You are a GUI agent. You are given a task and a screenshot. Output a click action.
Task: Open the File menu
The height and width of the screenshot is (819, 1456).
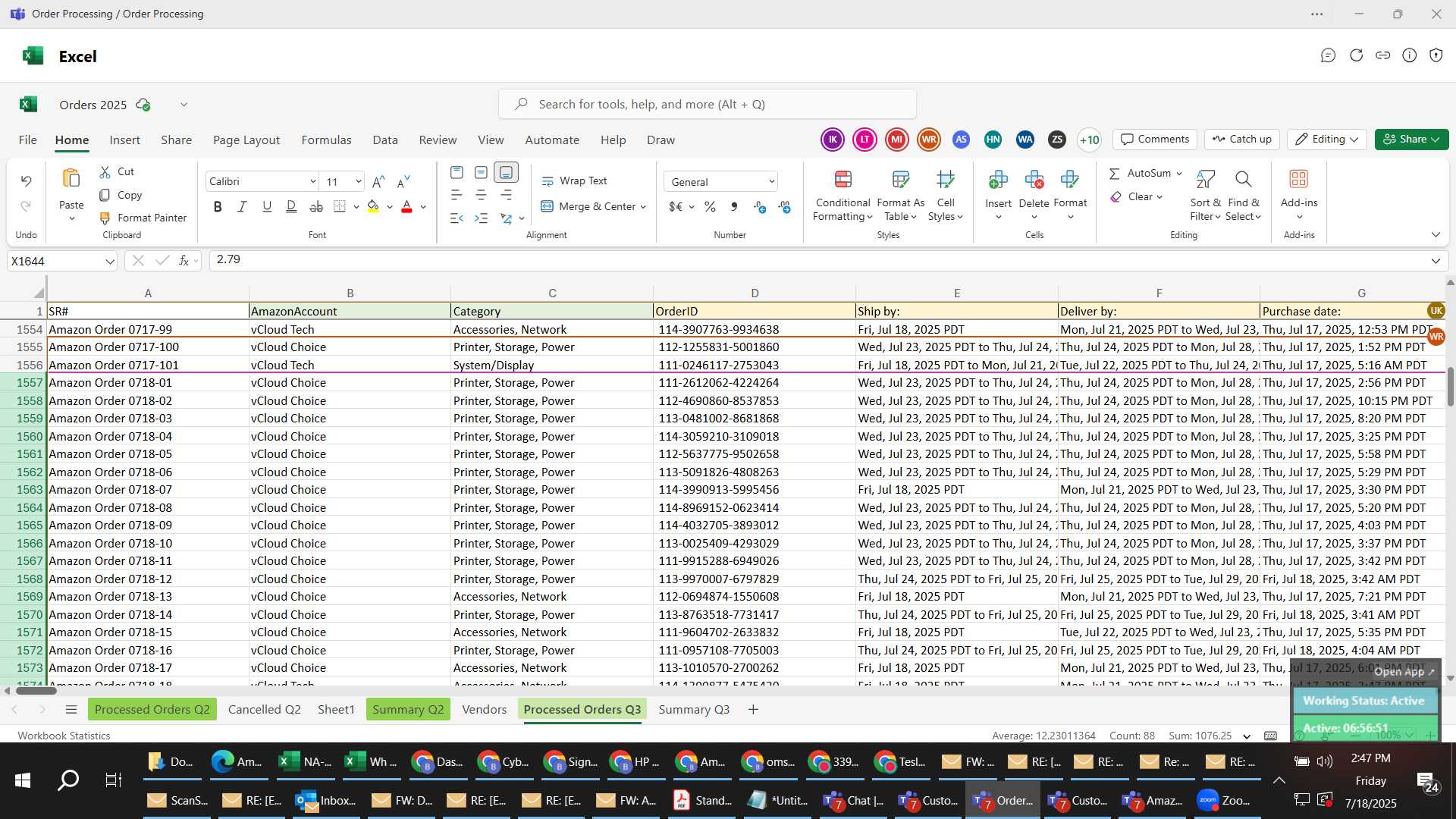(x=27, y=140)
